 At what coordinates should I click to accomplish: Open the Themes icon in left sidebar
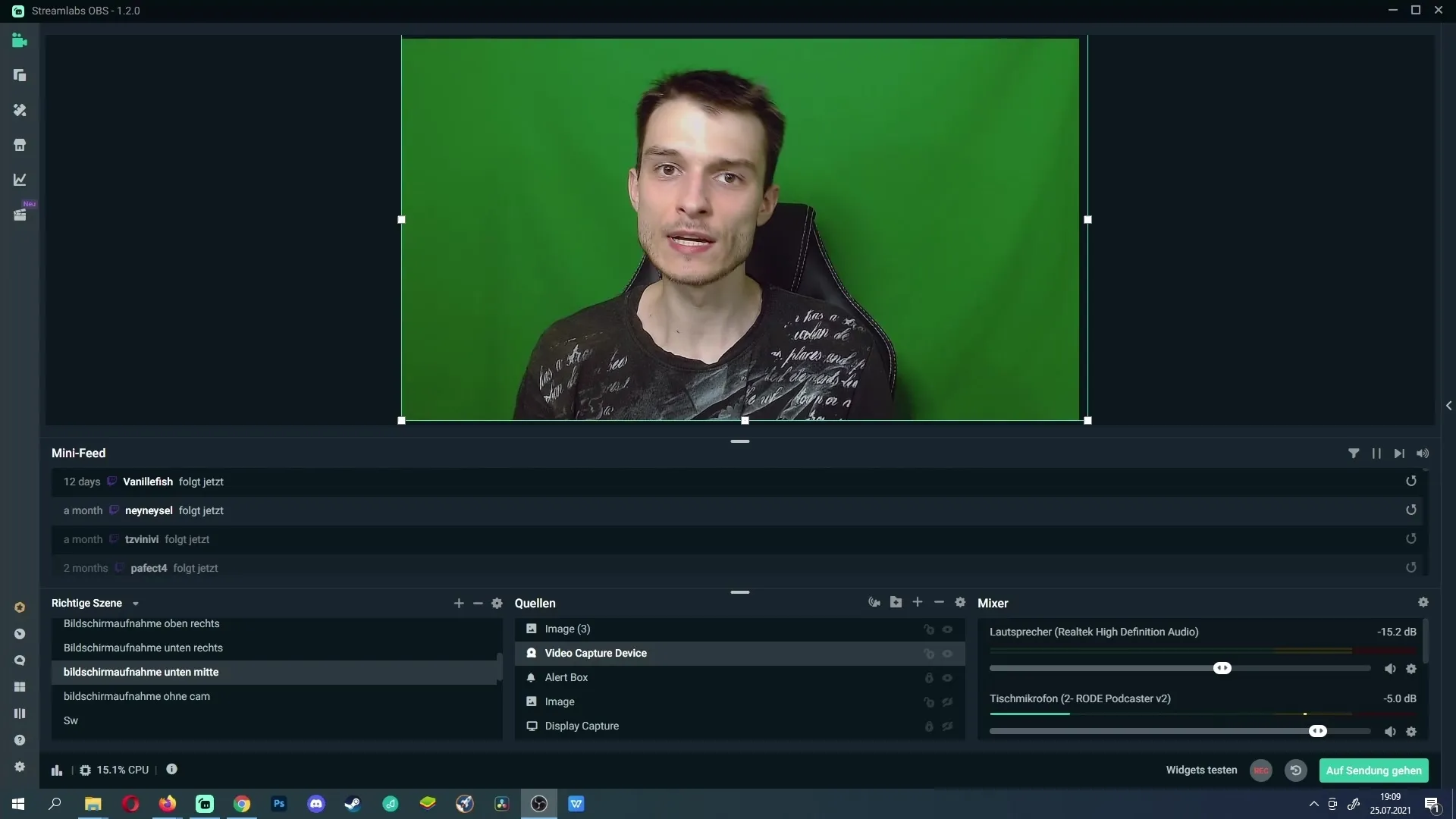(20, 110)
